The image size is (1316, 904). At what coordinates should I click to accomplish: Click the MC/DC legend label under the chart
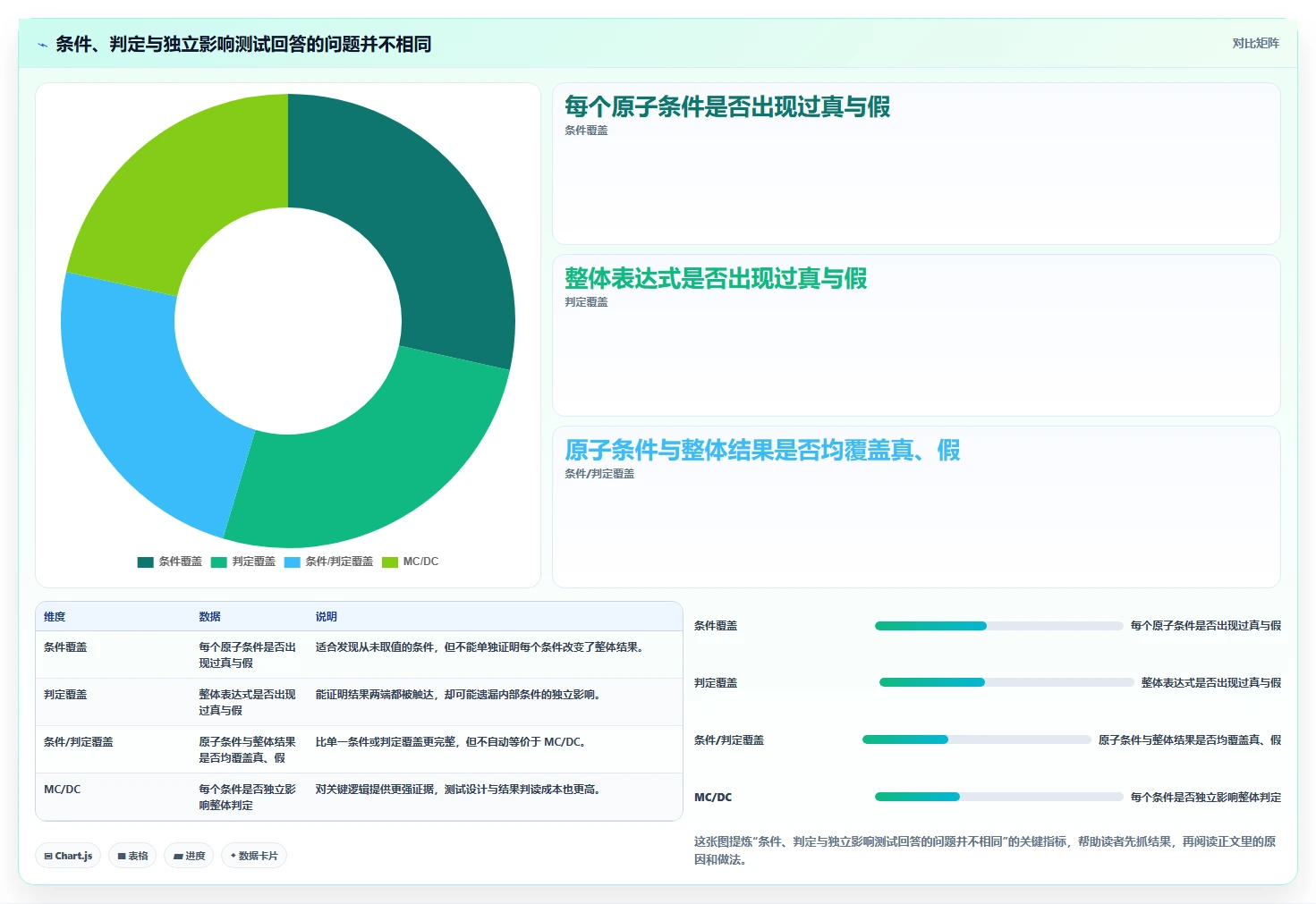[x=420, y=562]
